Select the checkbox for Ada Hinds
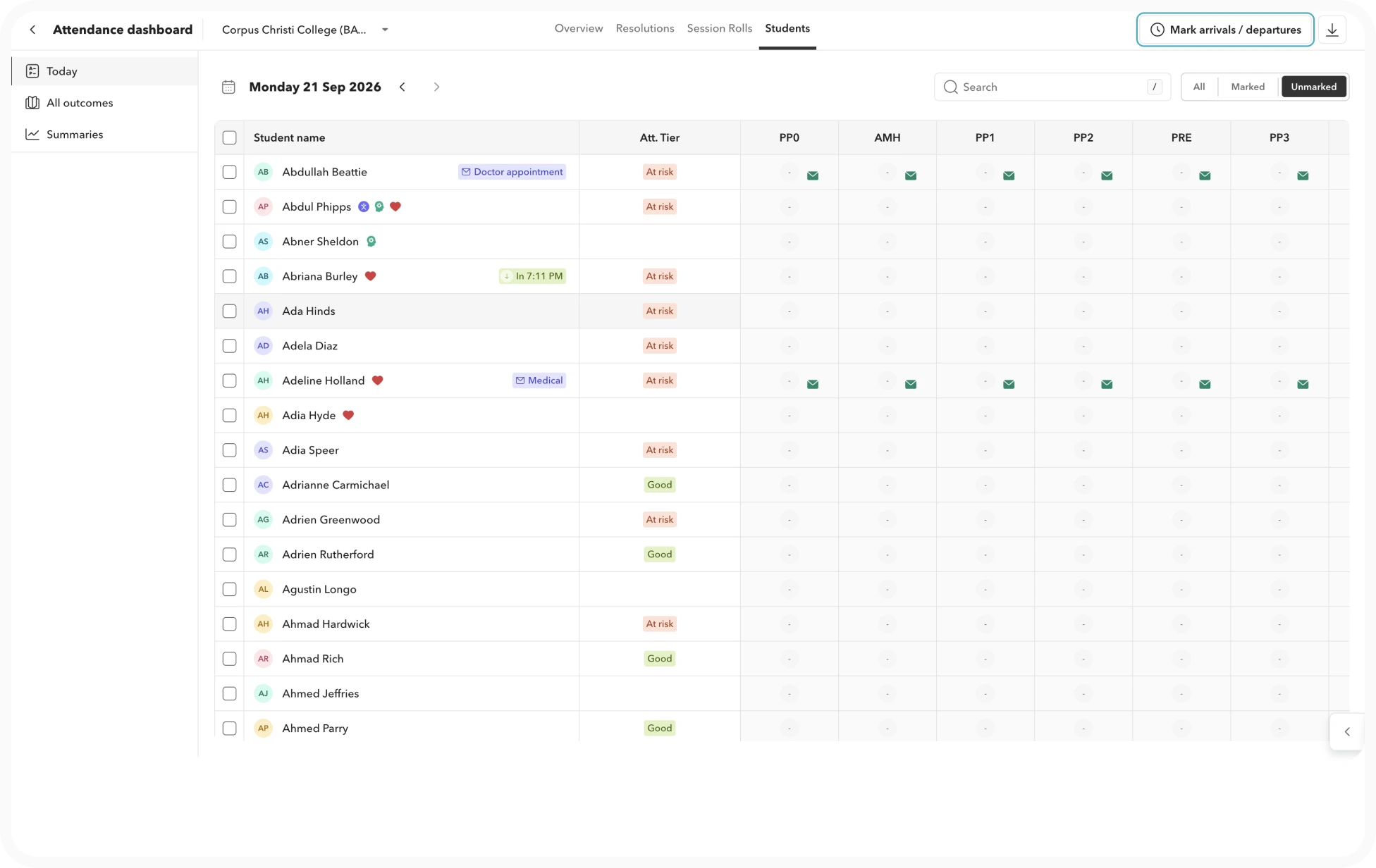1376x868 pixels. 230,311
